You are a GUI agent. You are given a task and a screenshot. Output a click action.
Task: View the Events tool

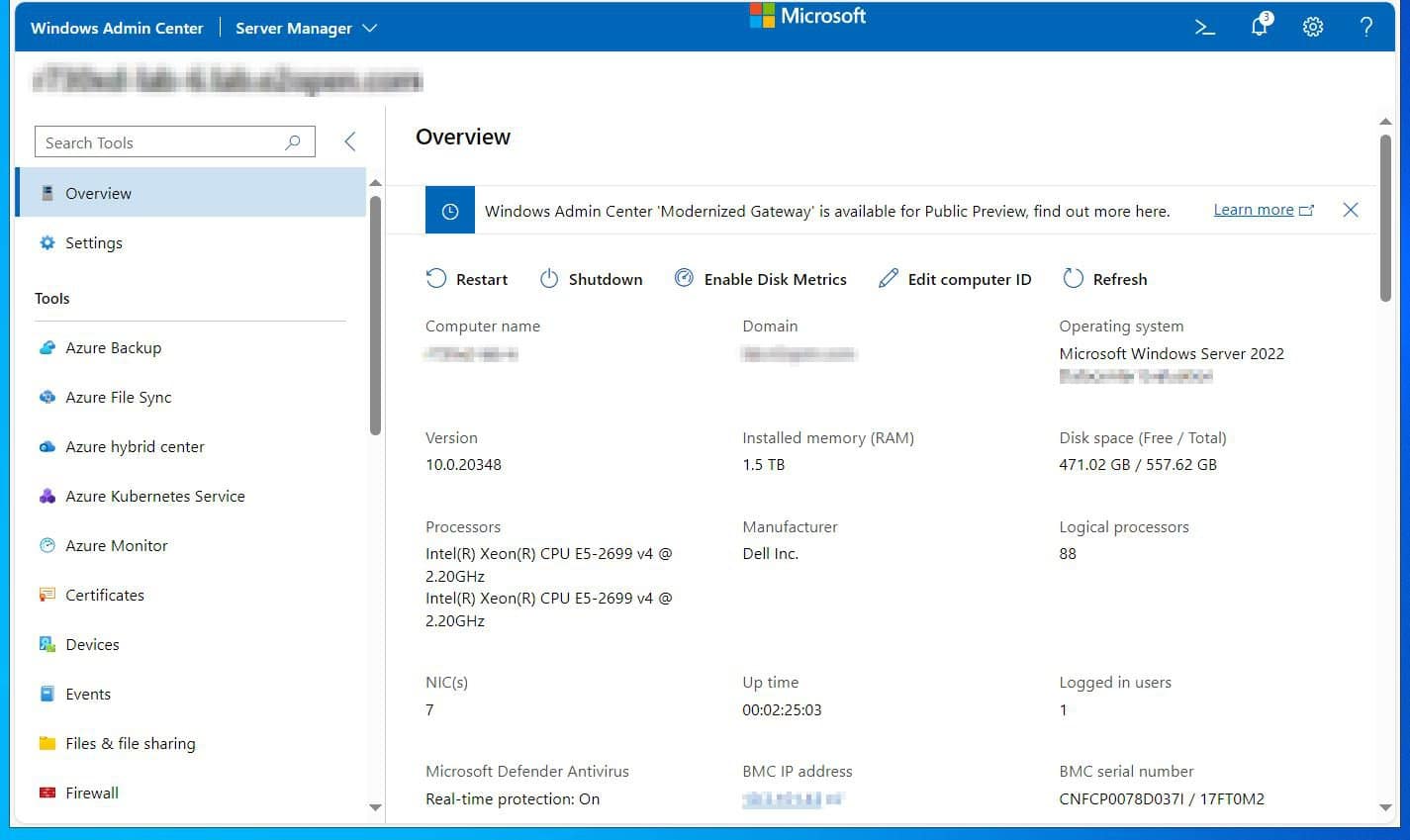[87, 694]
